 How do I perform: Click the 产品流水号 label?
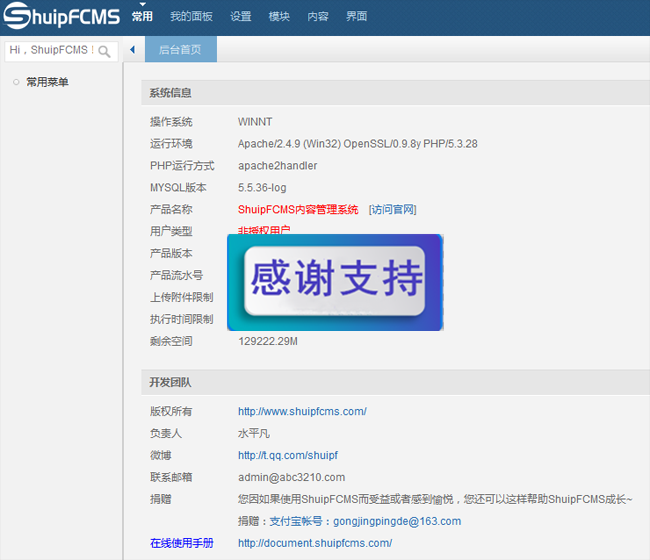tap(177, 275)
